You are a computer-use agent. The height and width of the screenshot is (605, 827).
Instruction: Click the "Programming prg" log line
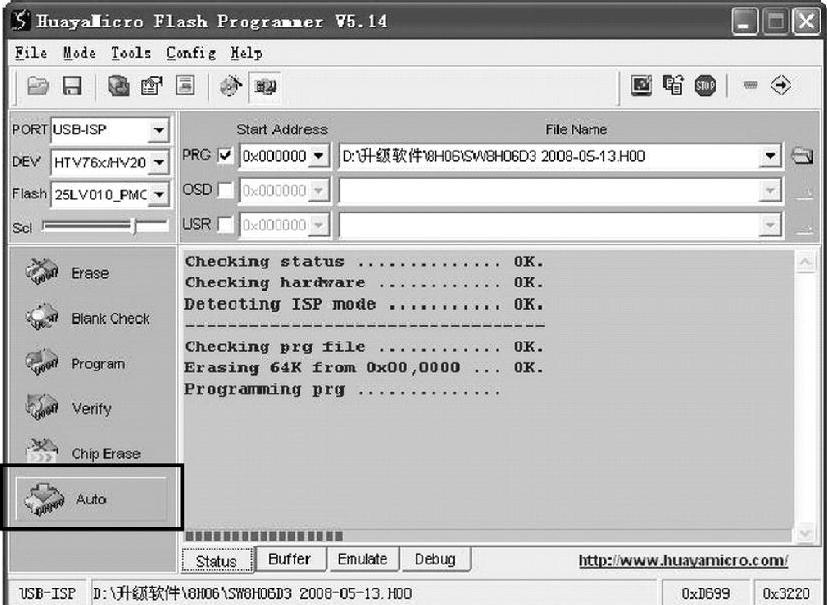[x=342, y=390]
